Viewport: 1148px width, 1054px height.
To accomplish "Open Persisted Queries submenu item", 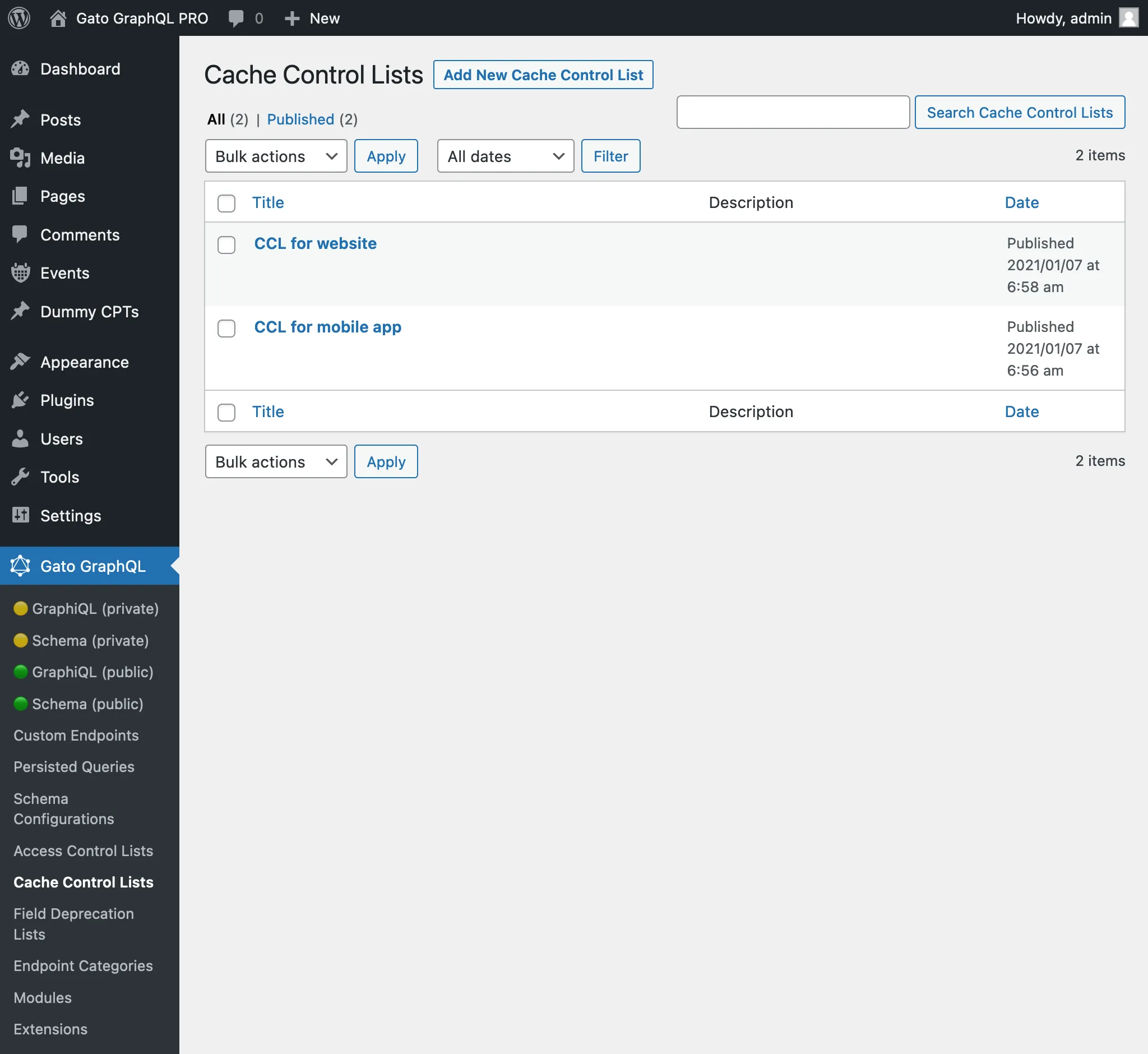I will [73, 766].
